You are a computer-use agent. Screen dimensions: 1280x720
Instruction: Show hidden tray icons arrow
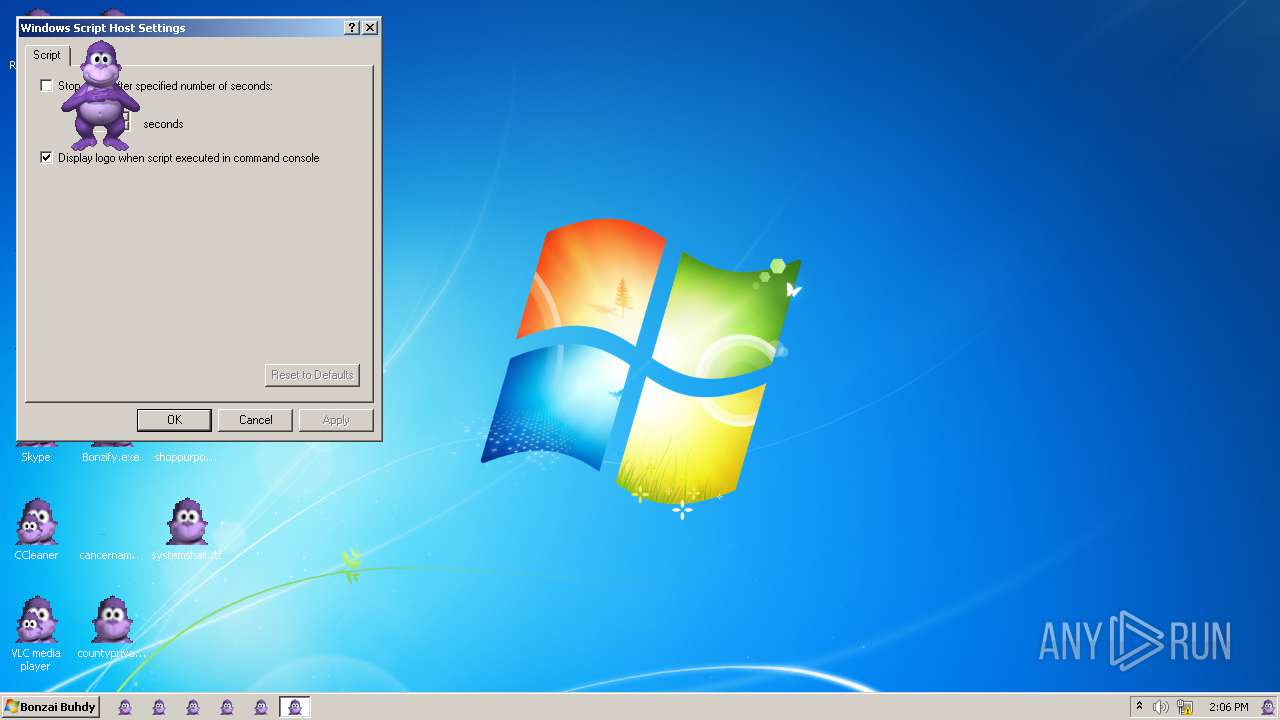[x=1139, y=707]
